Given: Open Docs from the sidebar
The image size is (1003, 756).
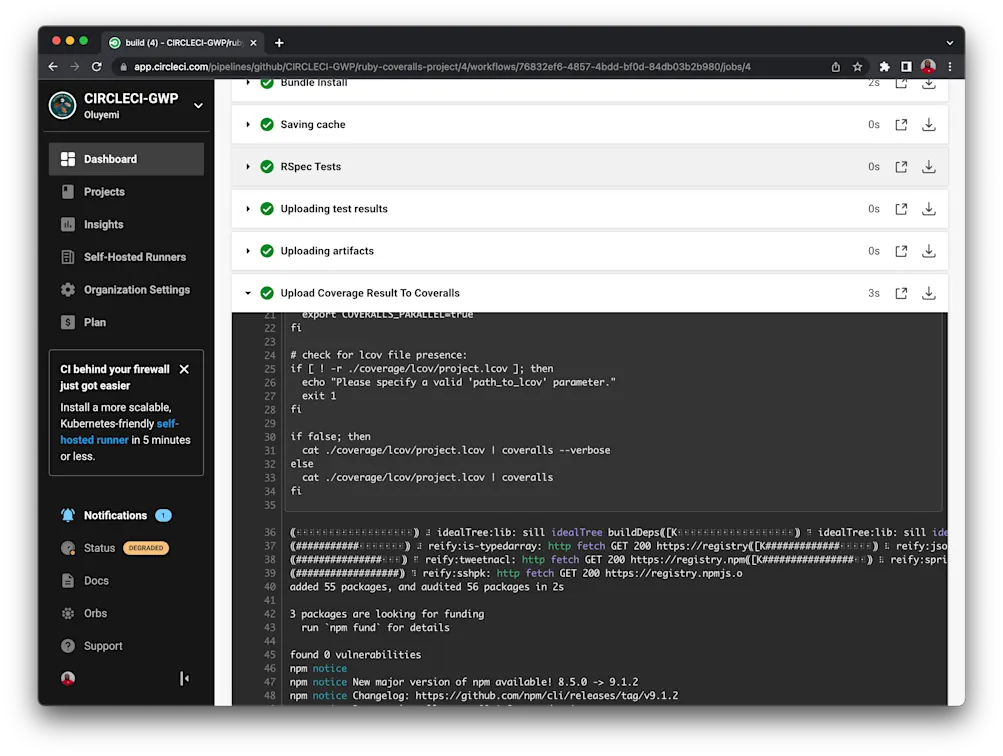Looking at the screenshot, I should pos(96,581).
